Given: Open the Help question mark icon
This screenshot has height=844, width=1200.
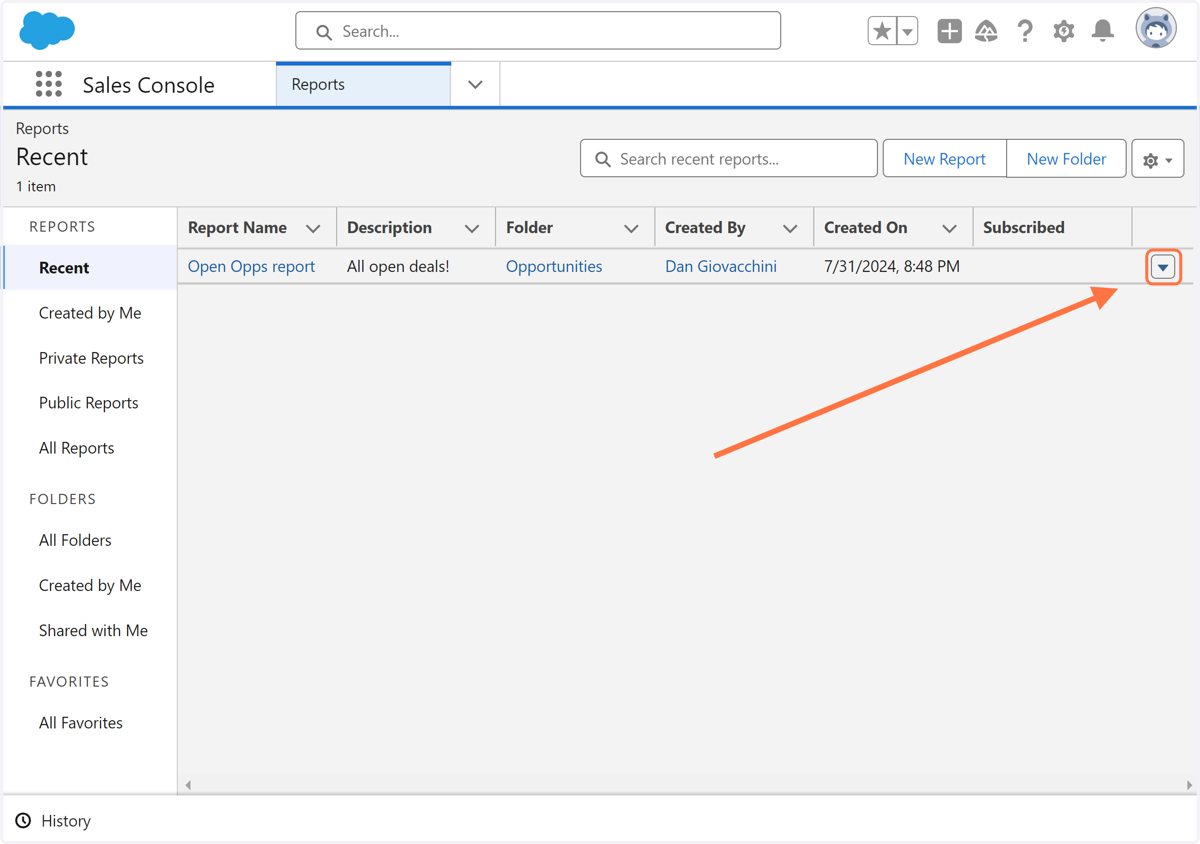Looking at the screenshot, I should (1025, 31).
